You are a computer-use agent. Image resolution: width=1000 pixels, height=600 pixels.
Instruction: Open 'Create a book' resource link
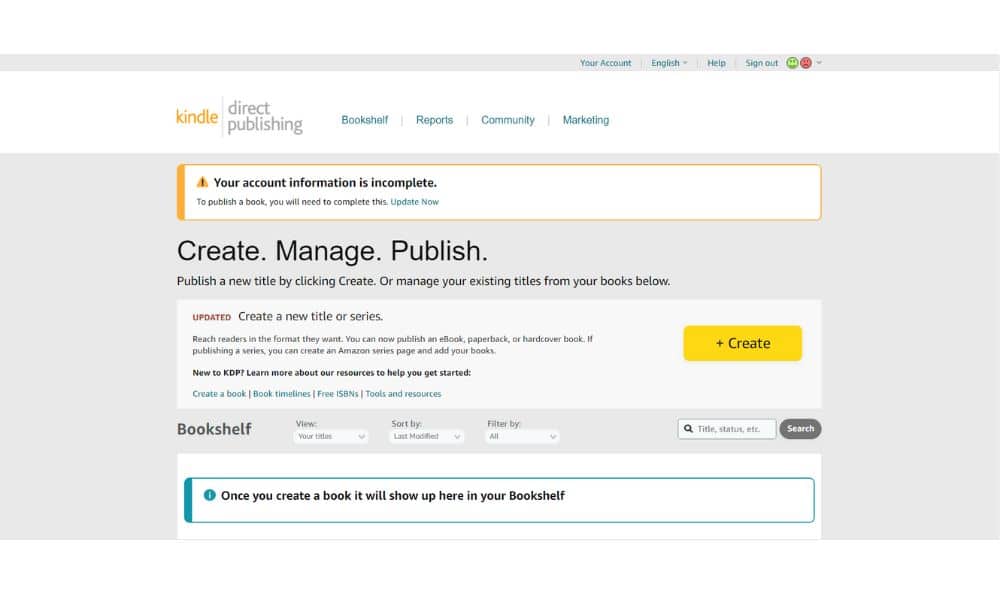(219, 393)
